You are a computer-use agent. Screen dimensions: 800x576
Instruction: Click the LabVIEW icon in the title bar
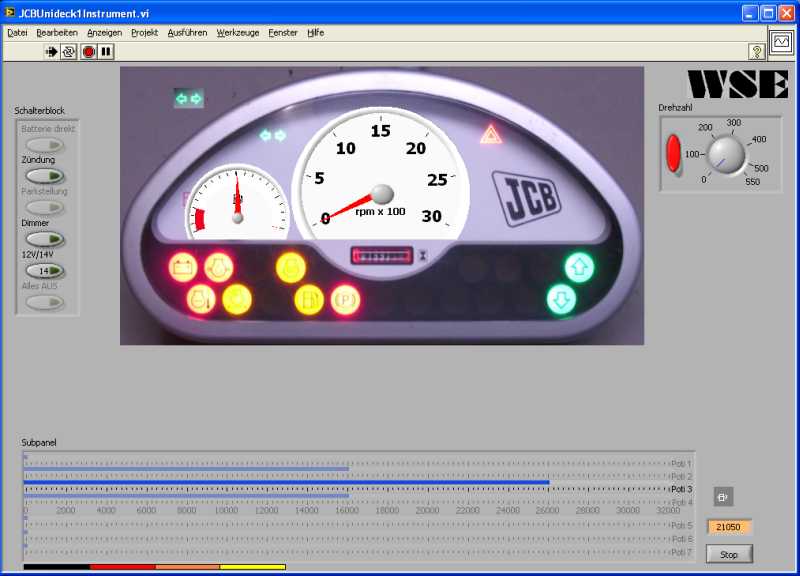[9, 12]
